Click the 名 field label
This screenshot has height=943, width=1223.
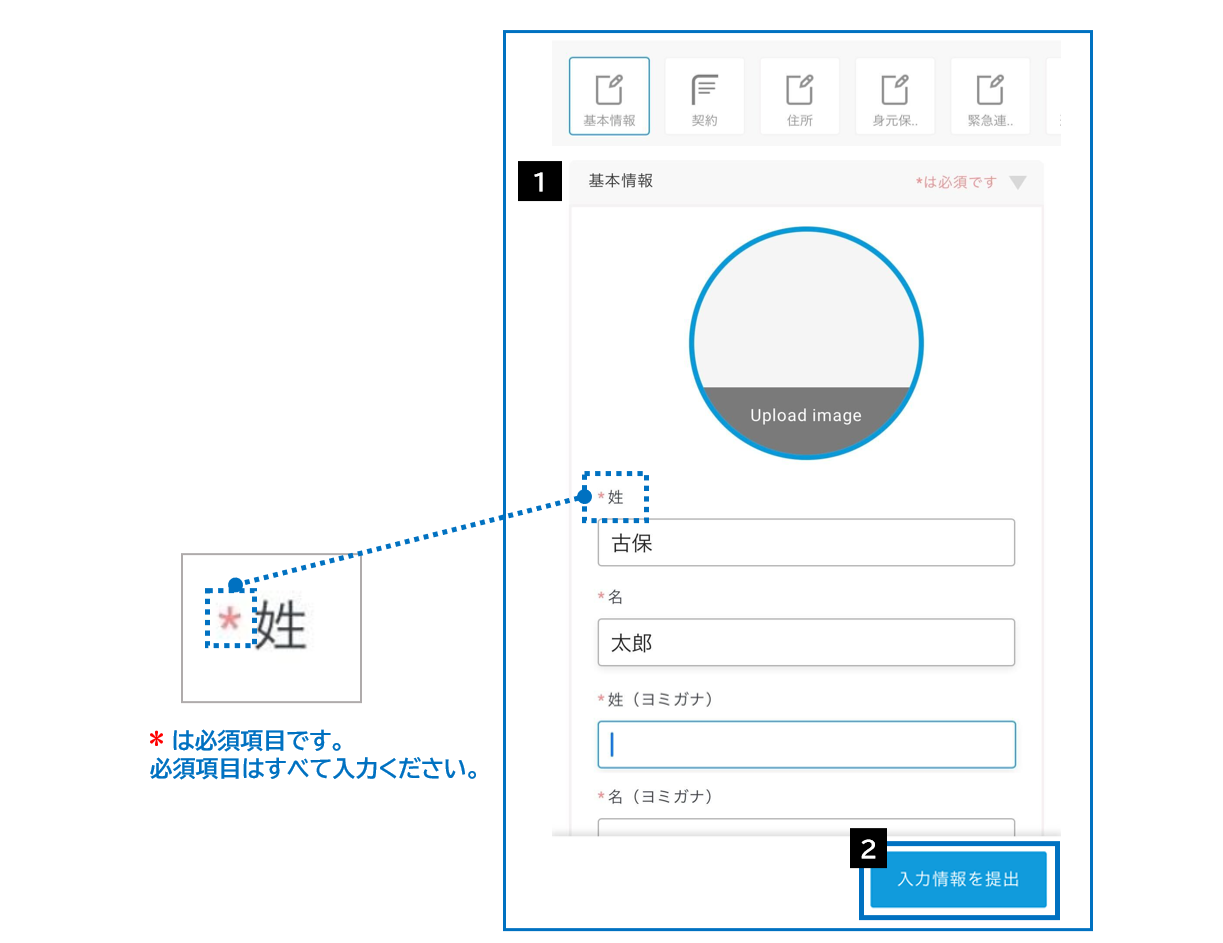click(615, 597)
